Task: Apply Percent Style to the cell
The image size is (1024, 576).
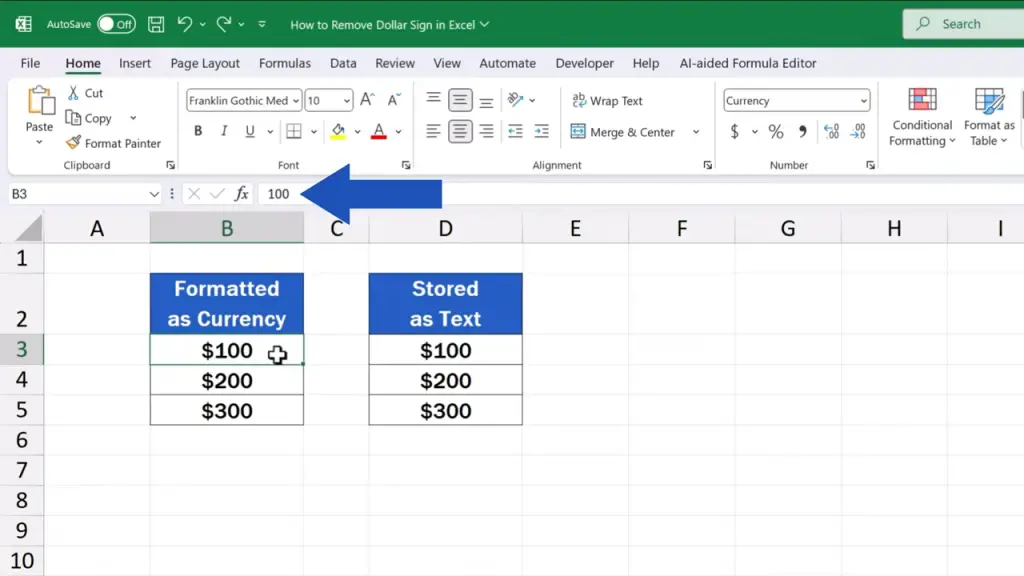Action: tap(776, 132)
